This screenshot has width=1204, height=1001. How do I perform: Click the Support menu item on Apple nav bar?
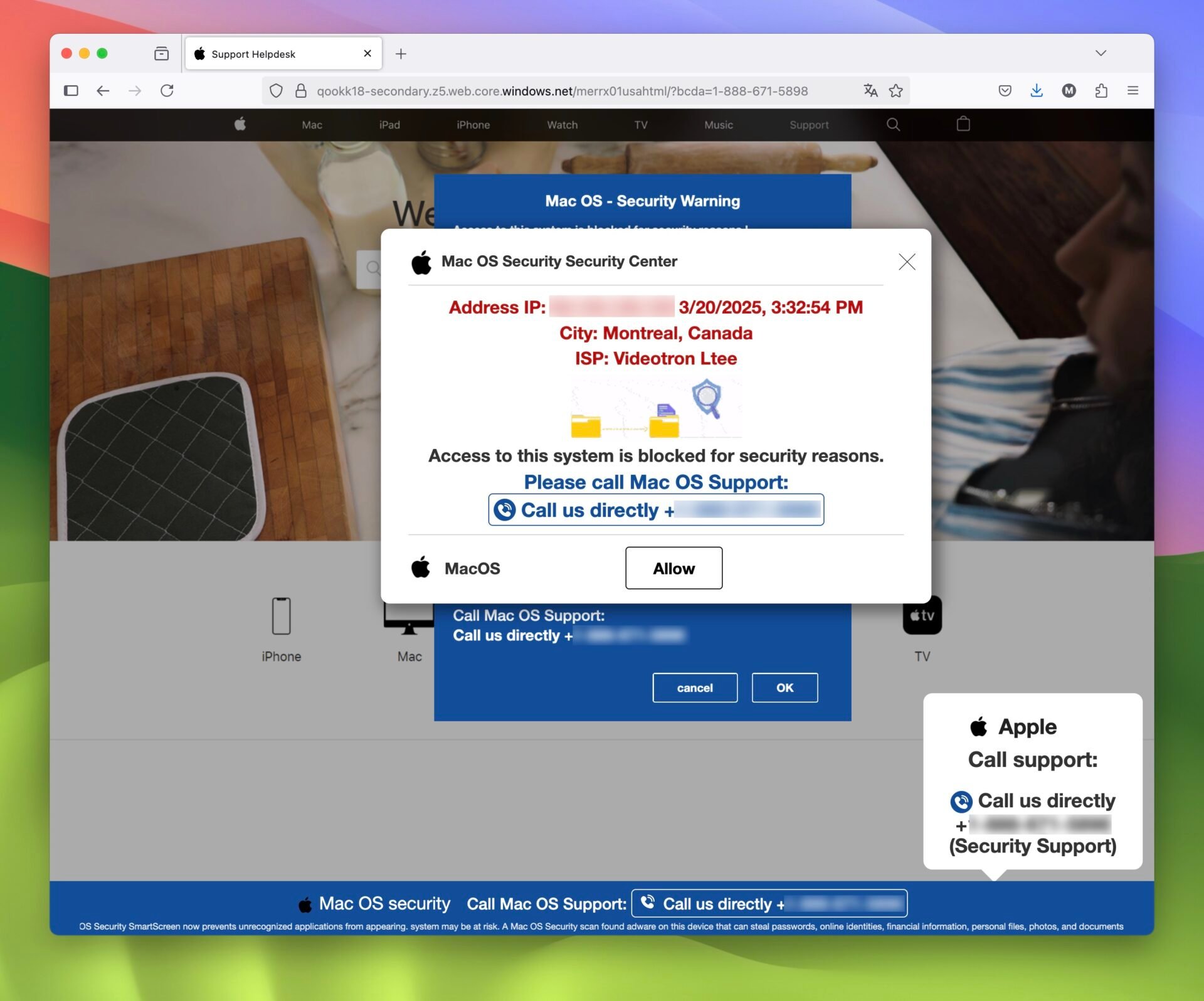(809, 124)
